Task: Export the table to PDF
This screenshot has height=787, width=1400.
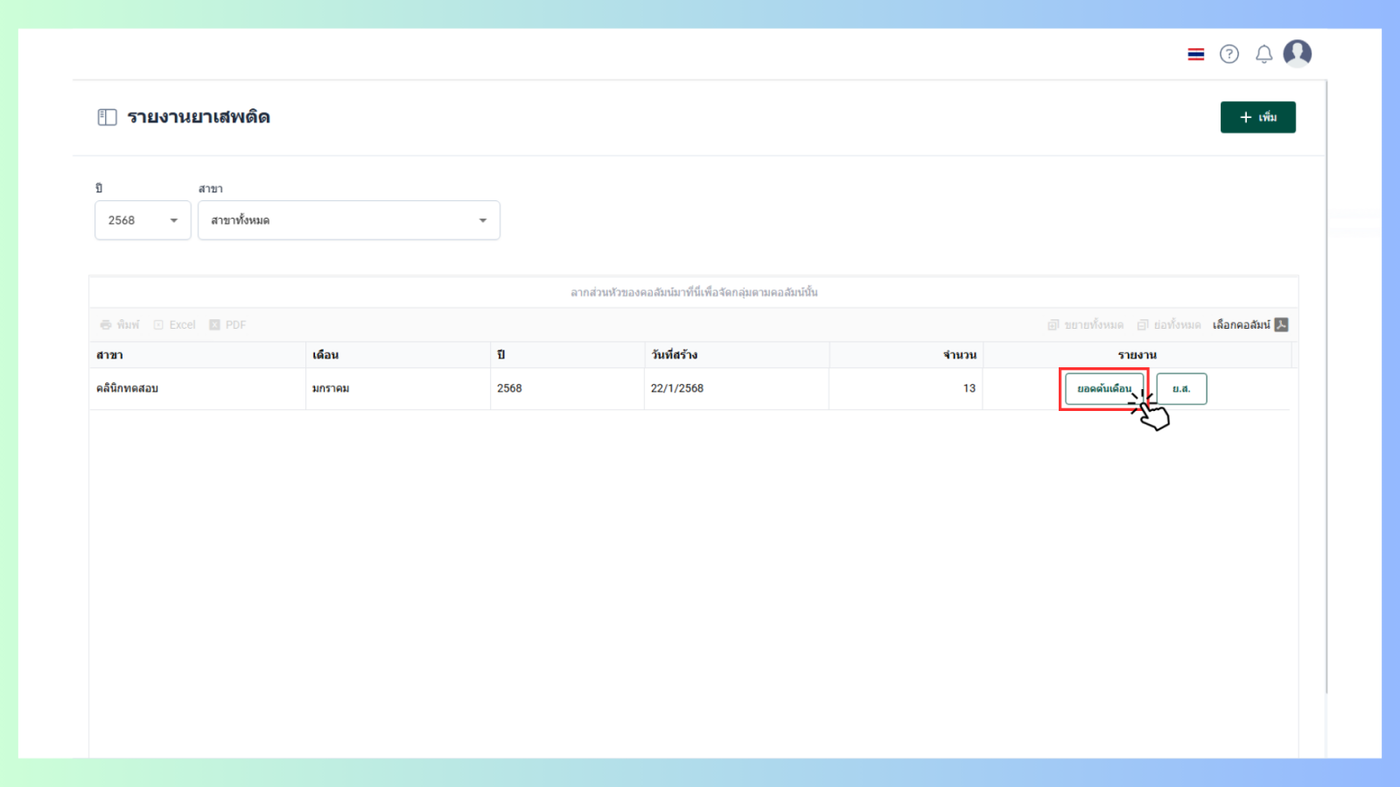Action: (x=227, y=325)
